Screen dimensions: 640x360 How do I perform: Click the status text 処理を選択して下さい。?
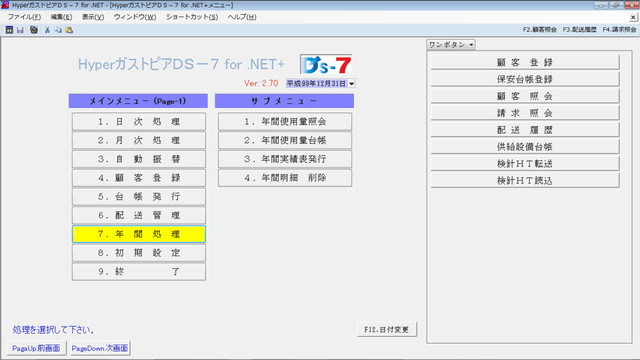(53, 330)
